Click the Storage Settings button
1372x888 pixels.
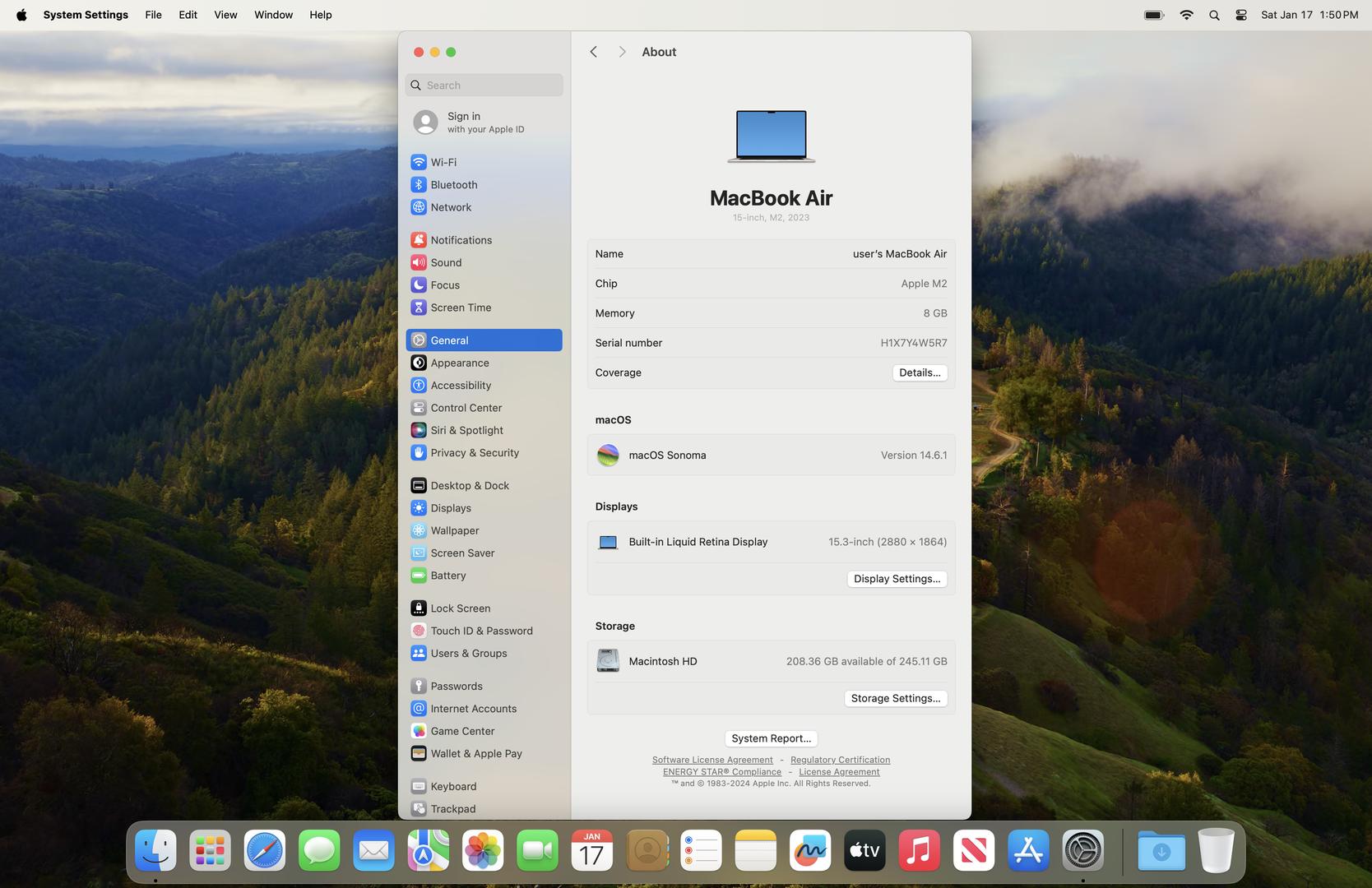coord(895,698)
